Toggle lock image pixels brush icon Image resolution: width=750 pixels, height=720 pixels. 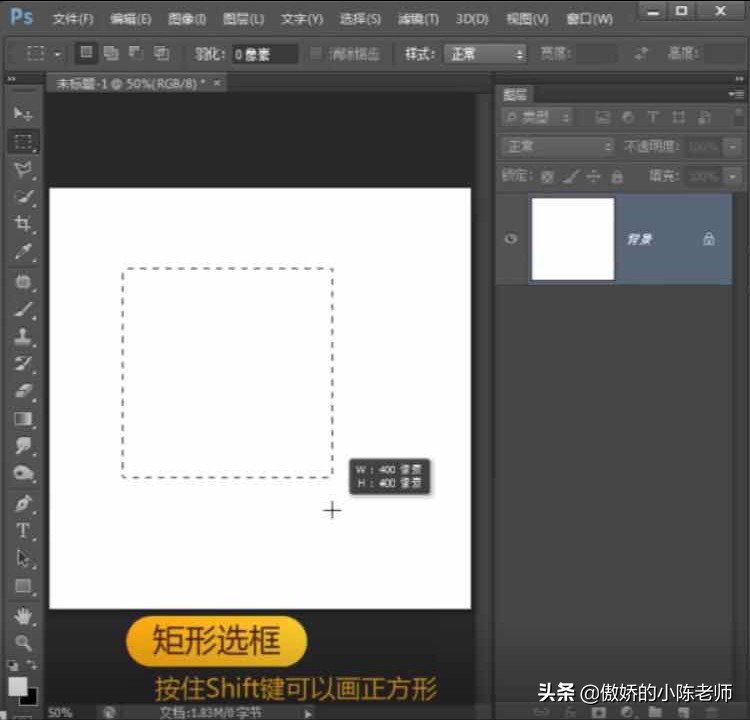(571, 177)
